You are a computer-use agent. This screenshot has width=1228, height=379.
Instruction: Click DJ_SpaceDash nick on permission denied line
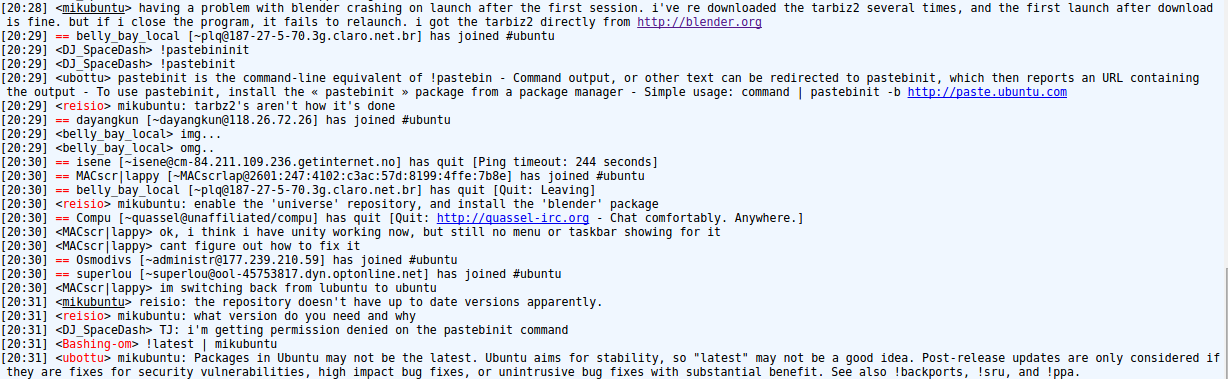point(104,330)
